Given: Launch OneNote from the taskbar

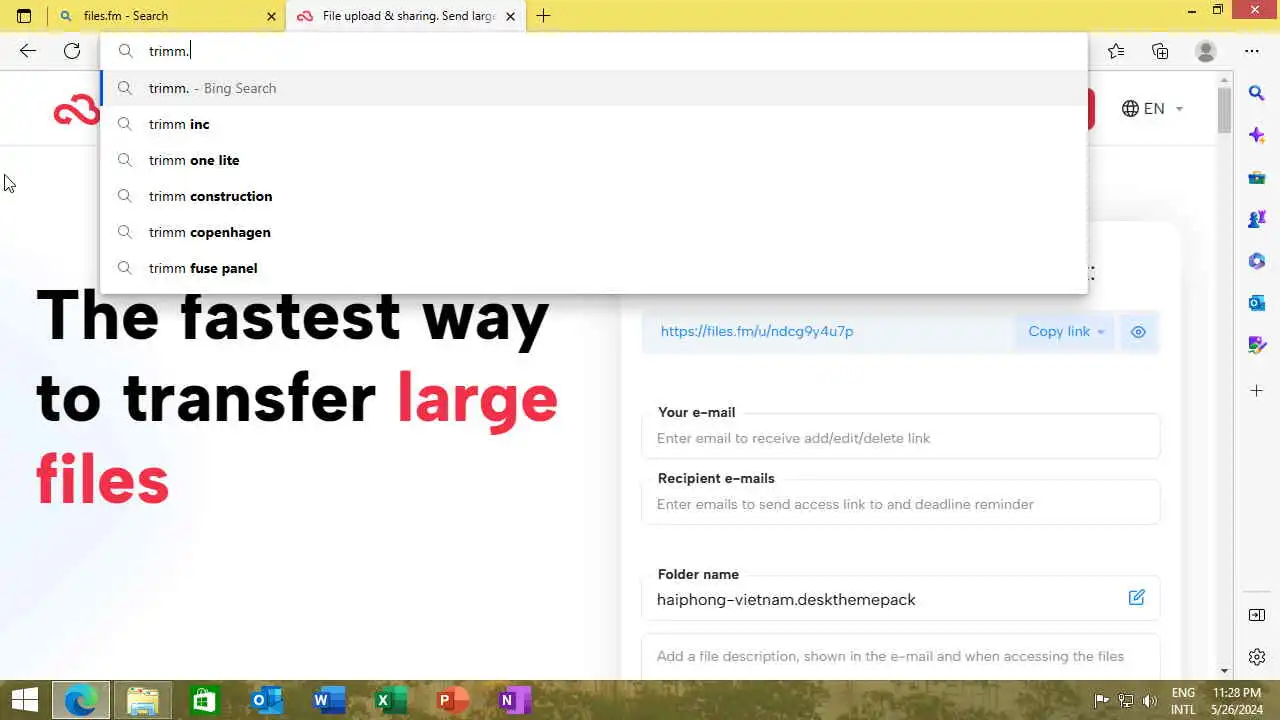Looking at the screenshot, I should click(x=514, y=700).
